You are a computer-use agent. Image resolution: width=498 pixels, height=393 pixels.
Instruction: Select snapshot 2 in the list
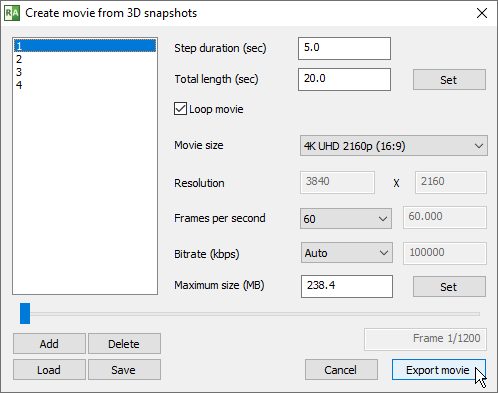click(x=85, y=59)
